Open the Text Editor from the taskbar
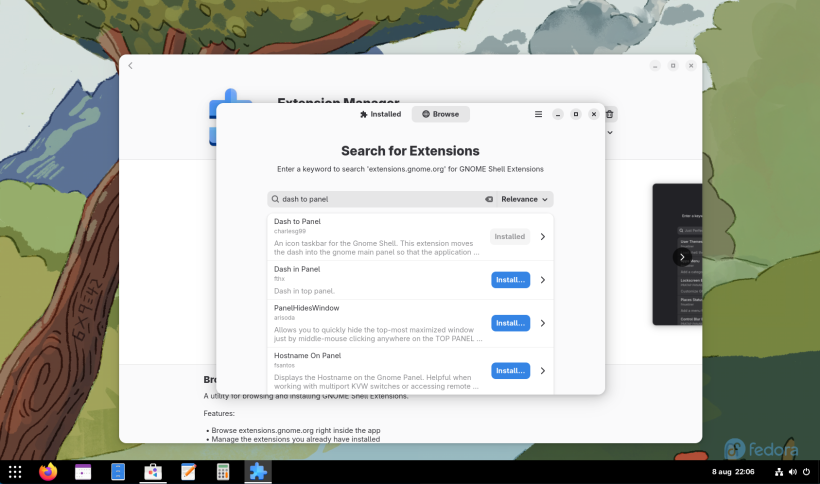This screenshot has width=820, height=484. [188, 472]
